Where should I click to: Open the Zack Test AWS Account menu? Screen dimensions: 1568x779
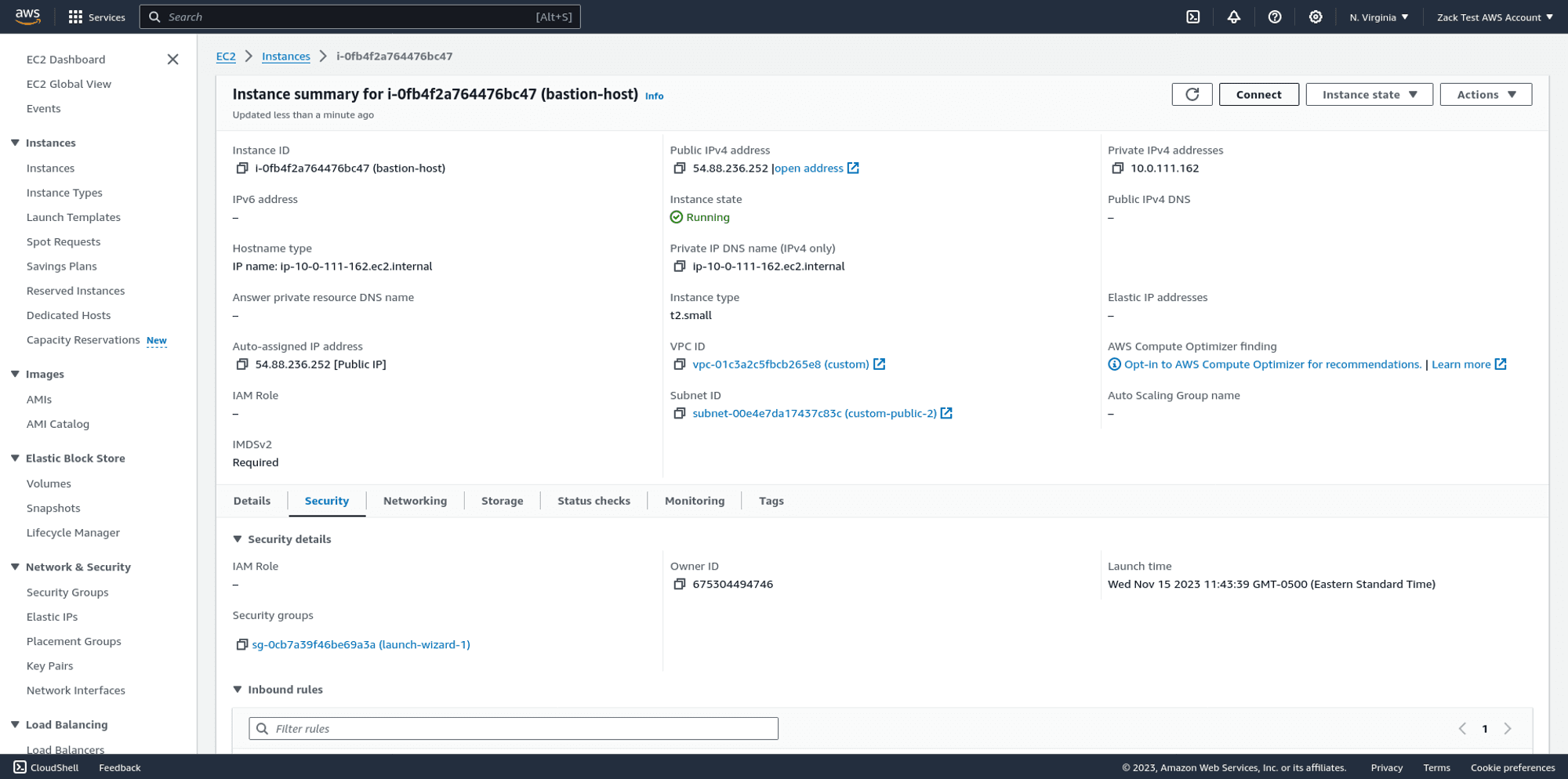[x=1494, y=16]
